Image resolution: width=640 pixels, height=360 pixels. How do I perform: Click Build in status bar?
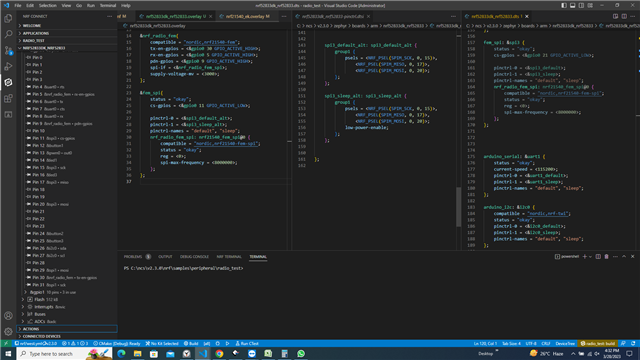click(191, 344)
